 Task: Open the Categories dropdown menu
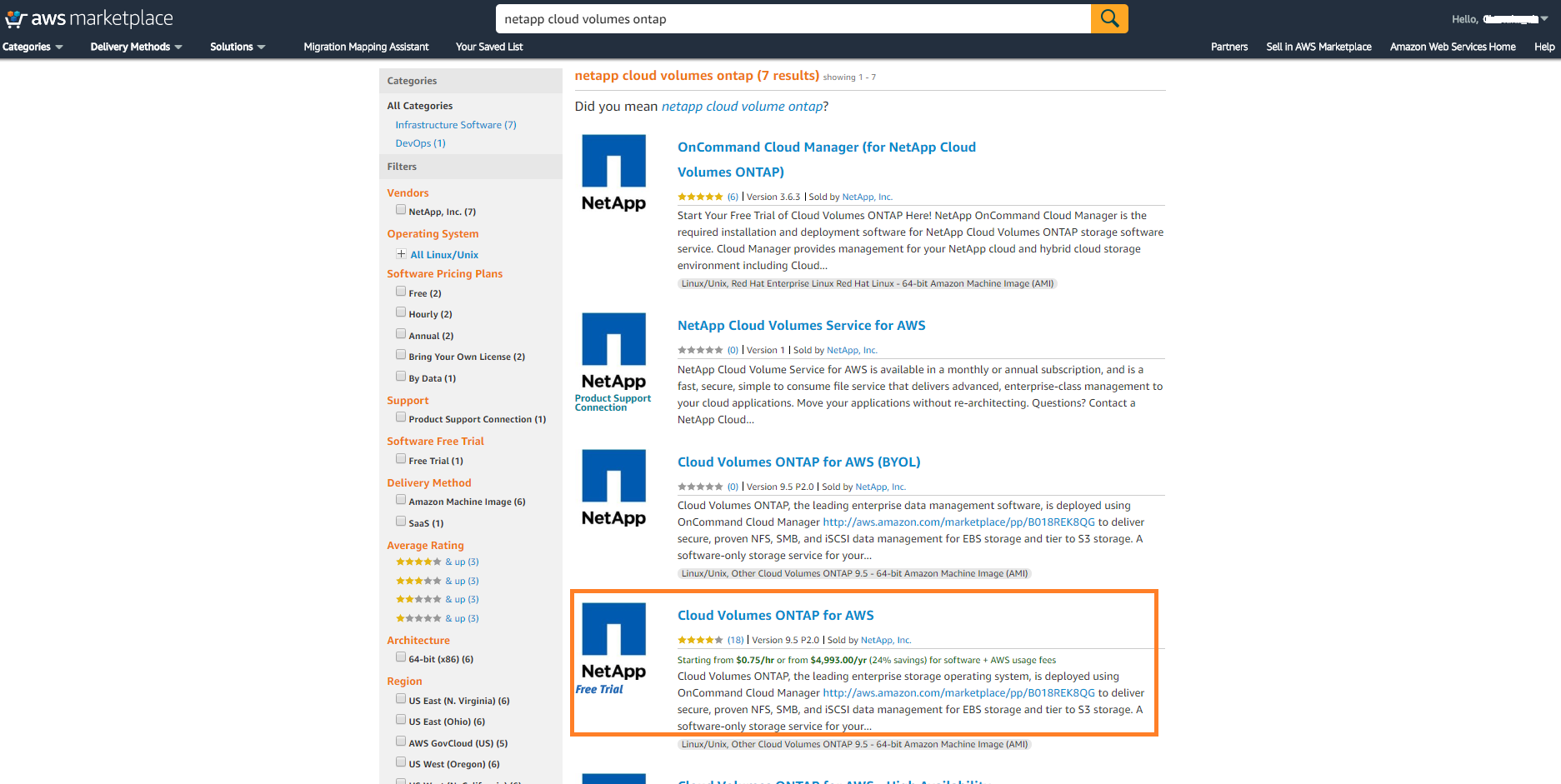pos(33,47)
